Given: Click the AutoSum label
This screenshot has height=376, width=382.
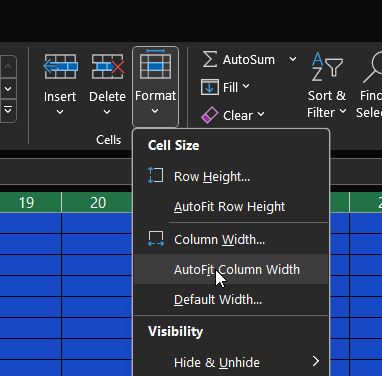Looking at the screenshot, I should [x=249, y=60].
